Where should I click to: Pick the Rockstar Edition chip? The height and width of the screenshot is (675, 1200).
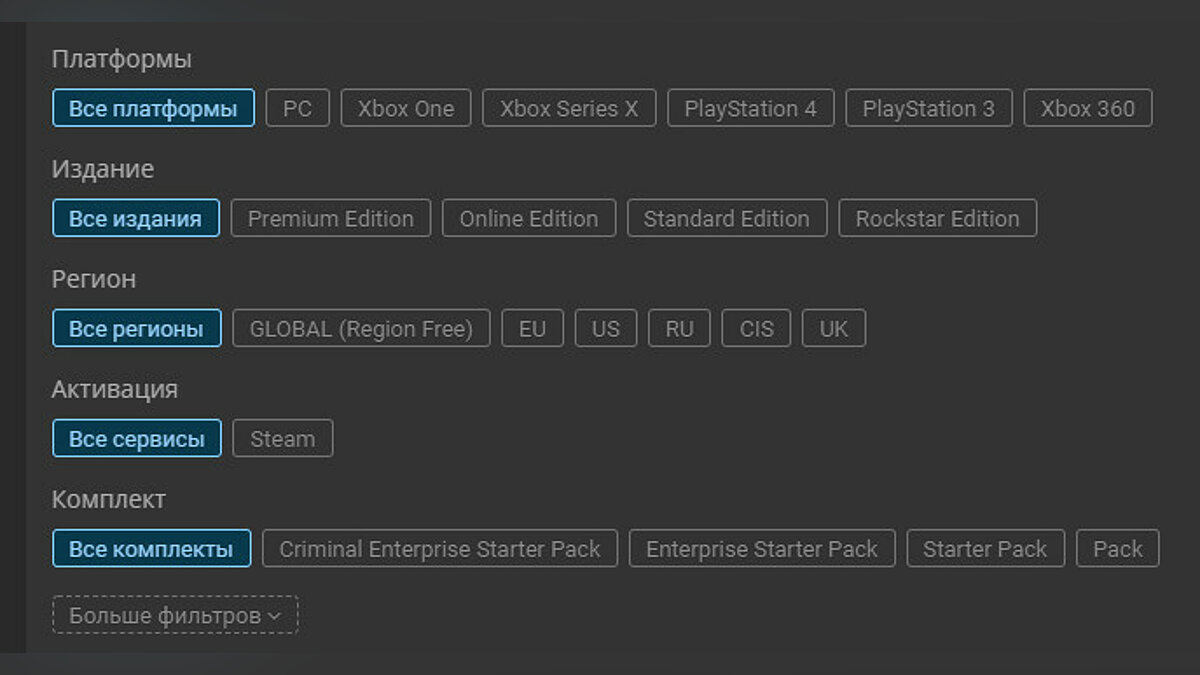(x=938, y=219)
